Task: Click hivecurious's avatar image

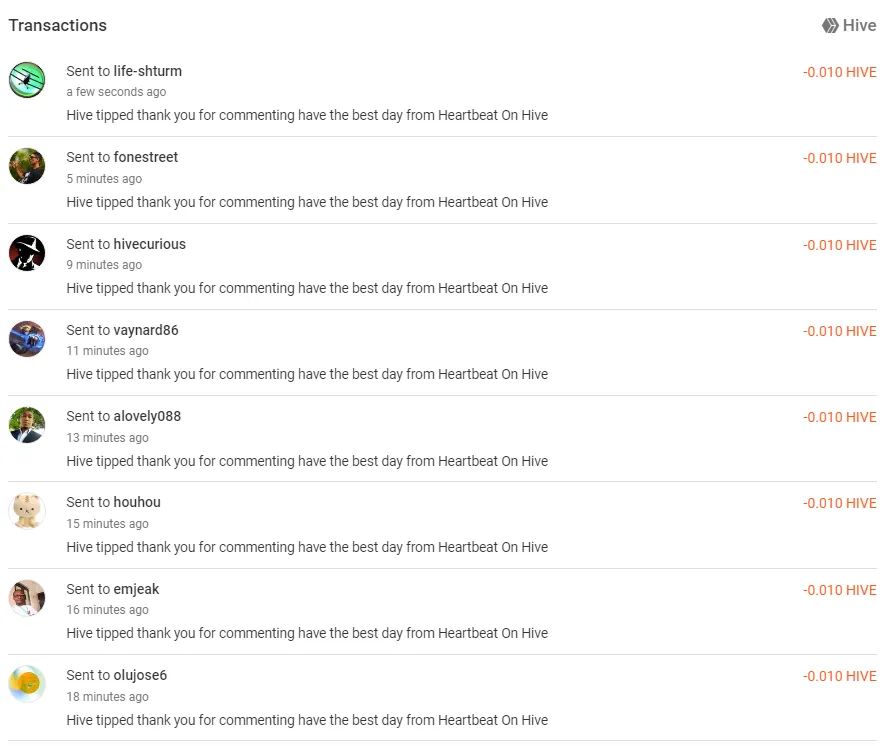Action: 27,253
